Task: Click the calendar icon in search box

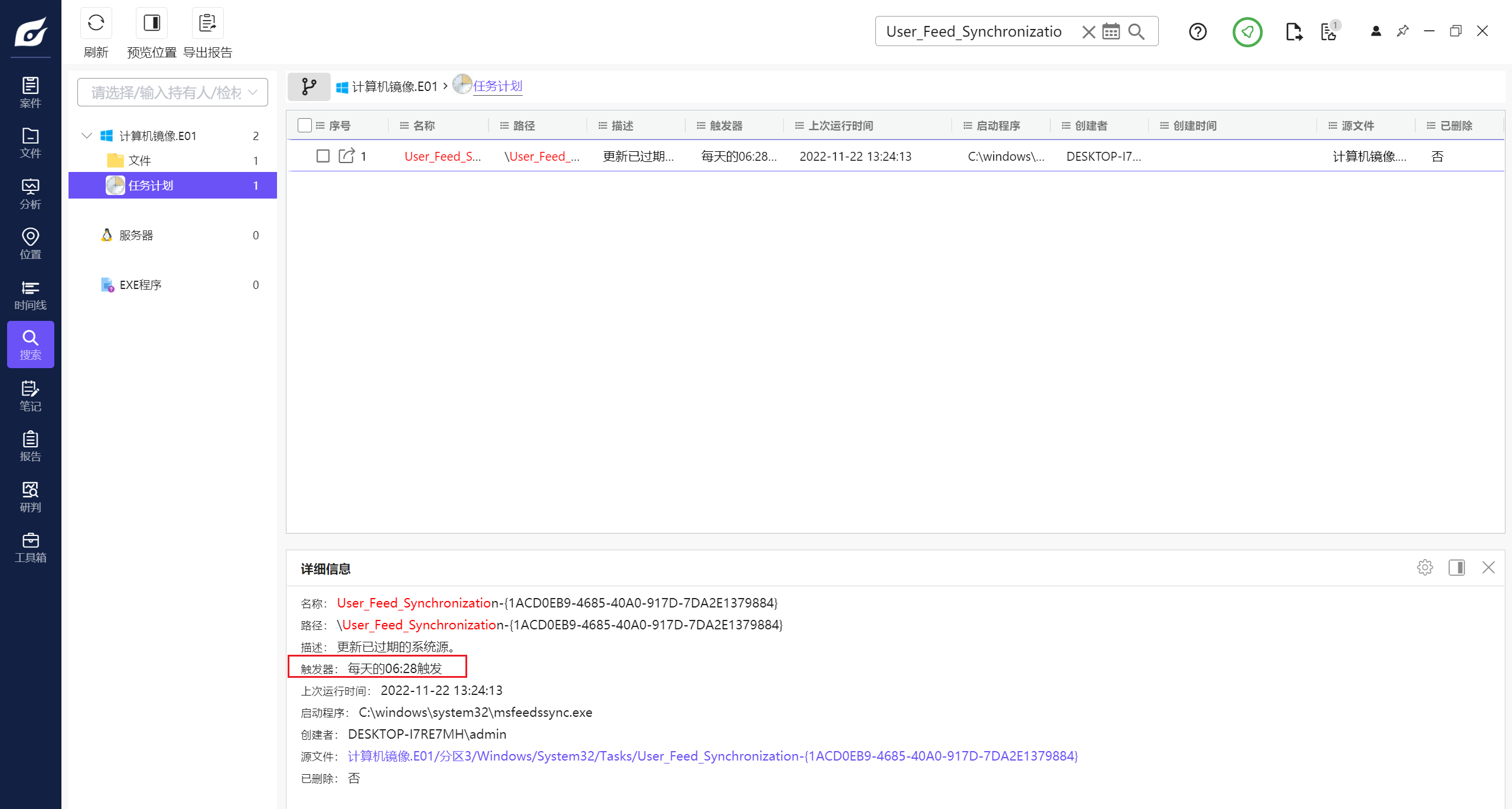Action: coord(1111,31)
